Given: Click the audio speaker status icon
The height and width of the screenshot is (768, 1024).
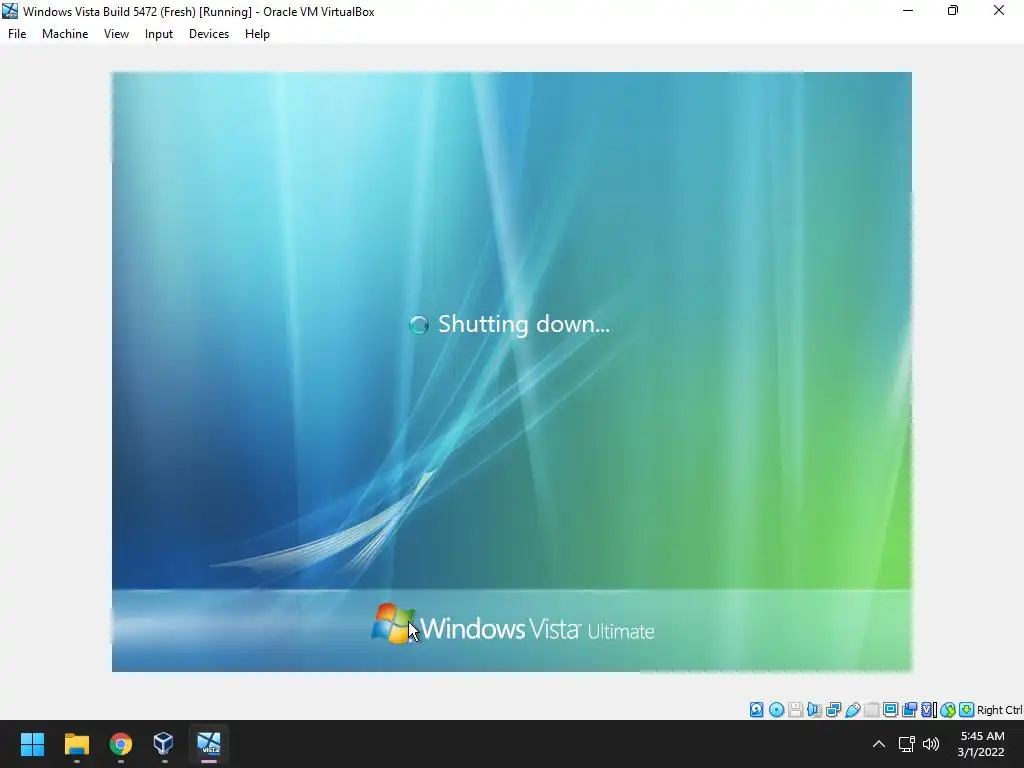Looking at the screenshot, I should 814,710.
